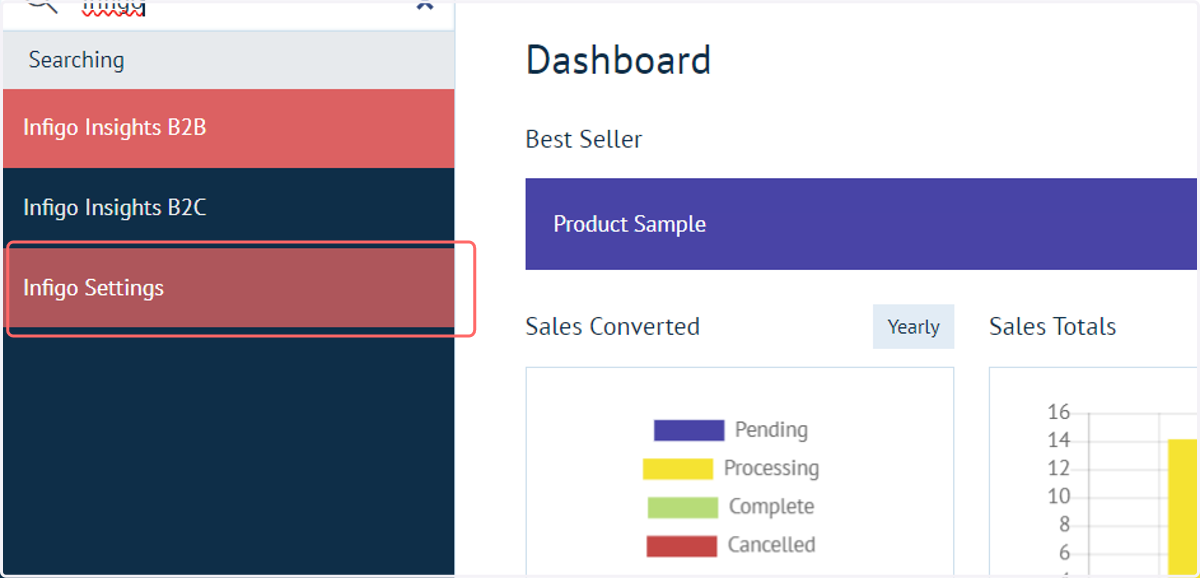Toggle the Pending legend swatch

point(689,430)
